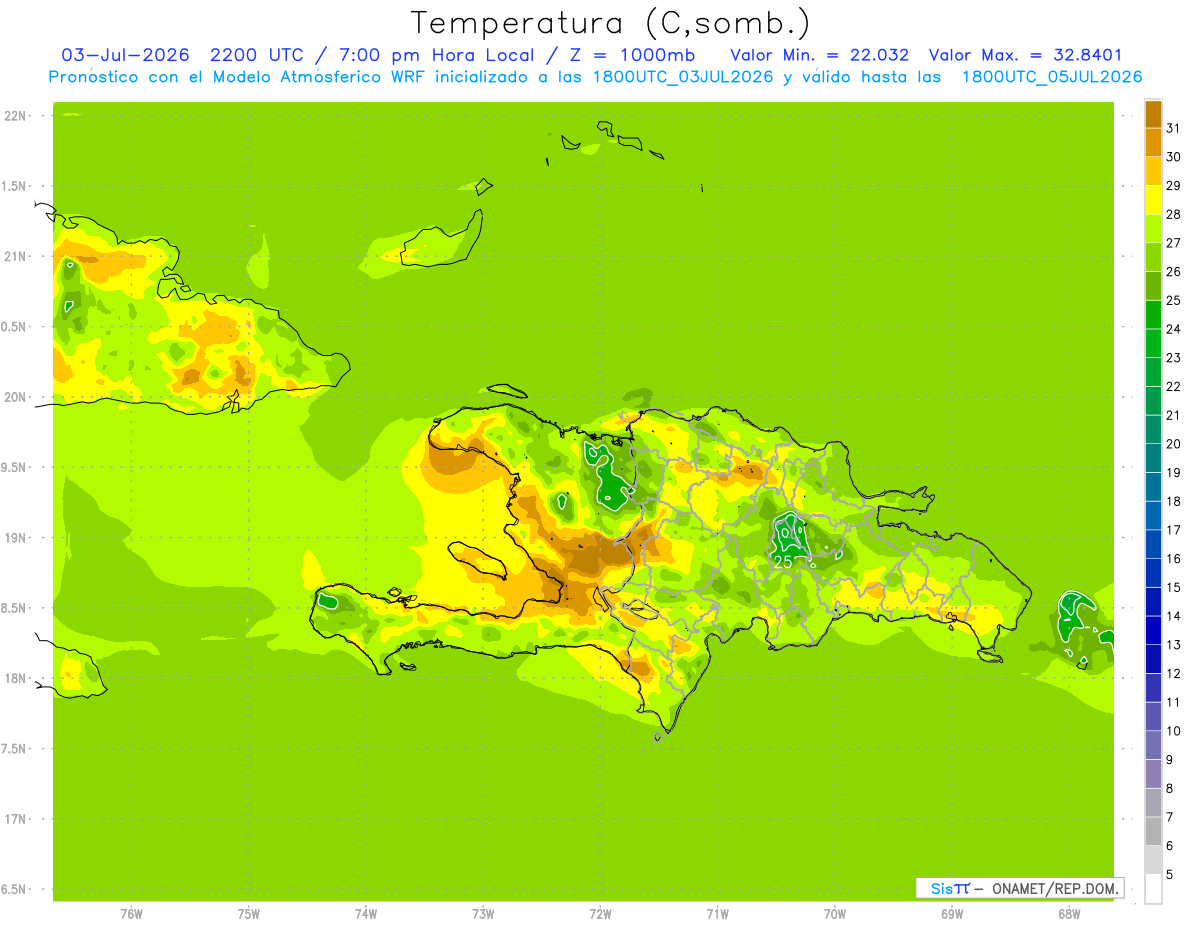1200x927 pixels.
Task: Select the teal legend swatch between 19 and 20
Action: [1153, 458]
